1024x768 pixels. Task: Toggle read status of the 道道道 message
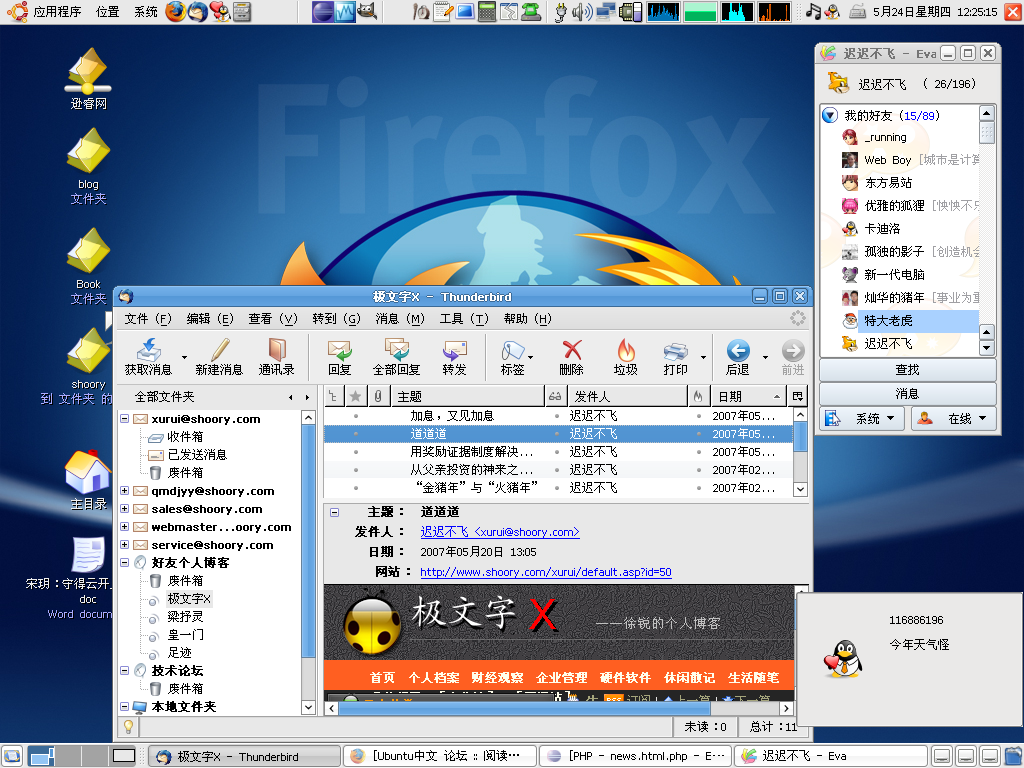556,434
